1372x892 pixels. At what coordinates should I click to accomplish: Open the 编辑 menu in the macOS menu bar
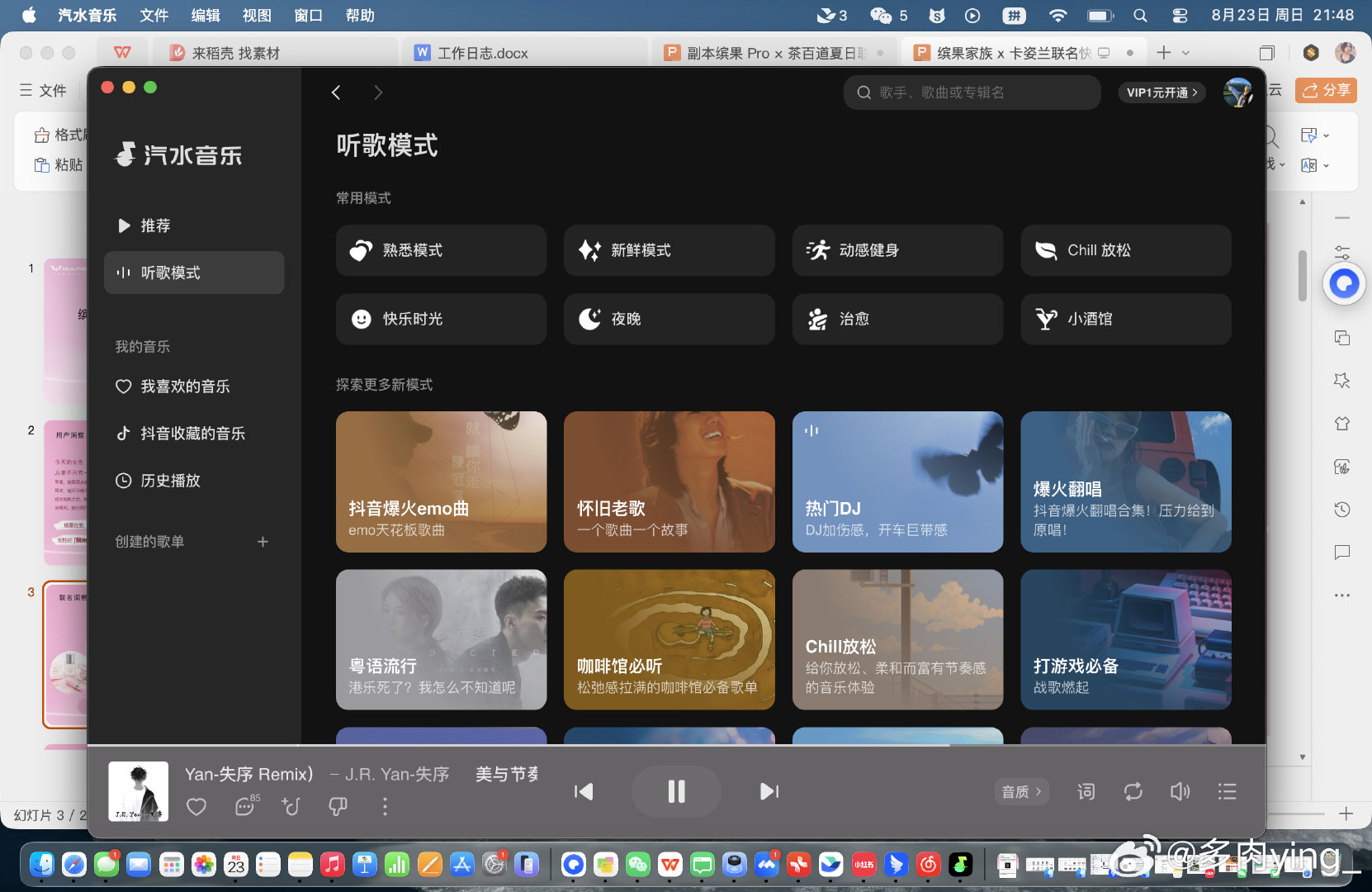point(206,15)
